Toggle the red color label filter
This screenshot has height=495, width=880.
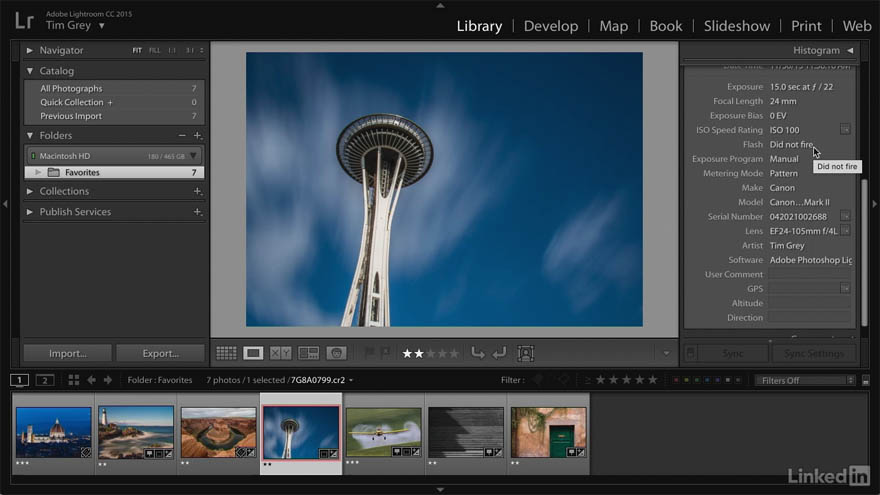tap(676, 380)
